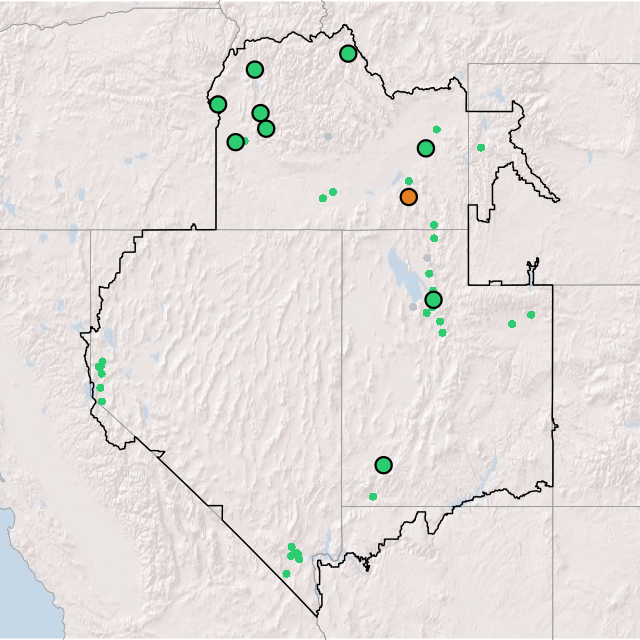Select the bottom dot in the far-west green cluster
The image size is (640, 640).
(x=101, y=401)
